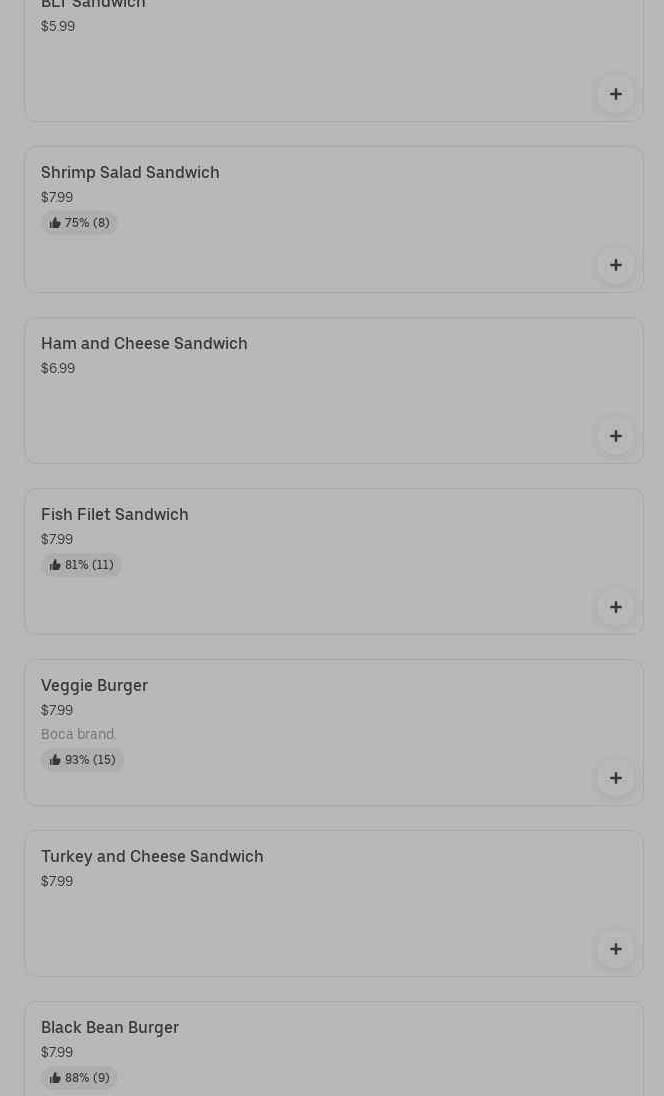Open Turkey and Cheese Sandwich title
The image size is (664, 1096).
(x=152, y=856)
